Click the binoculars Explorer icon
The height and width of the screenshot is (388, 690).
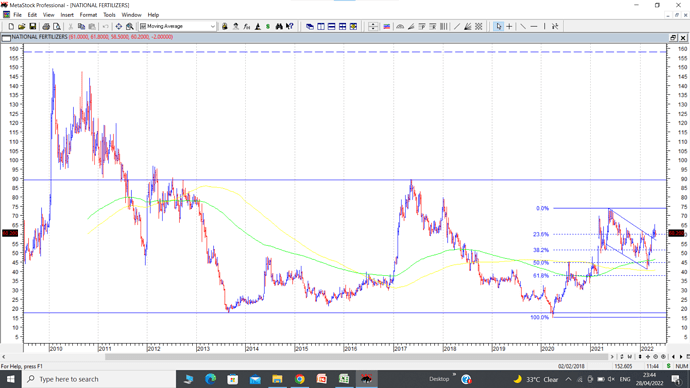click(279, 26)
